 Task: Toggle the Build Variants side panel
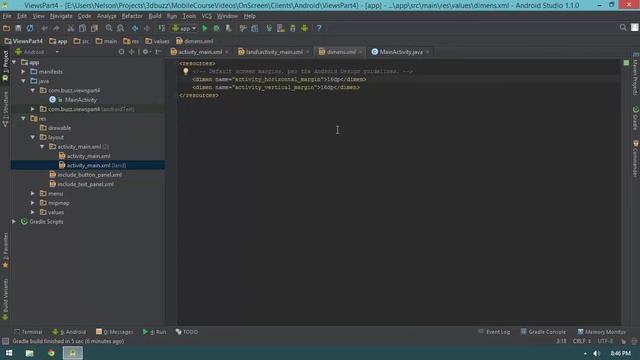(5, 299)
